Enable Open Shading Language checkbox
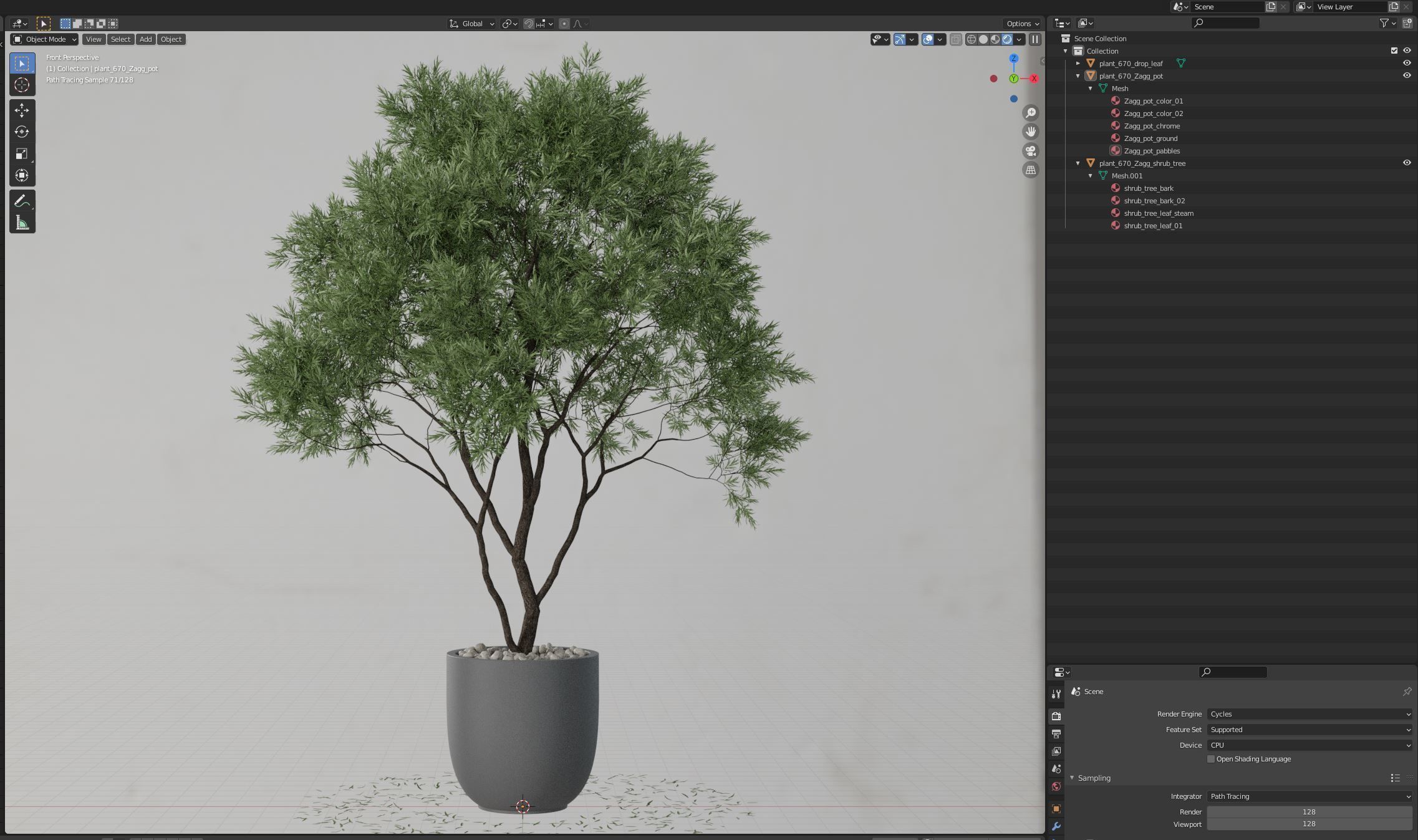Image resolution: width=1418 pixels, height=840 pixels. (x=1211, y=759)
